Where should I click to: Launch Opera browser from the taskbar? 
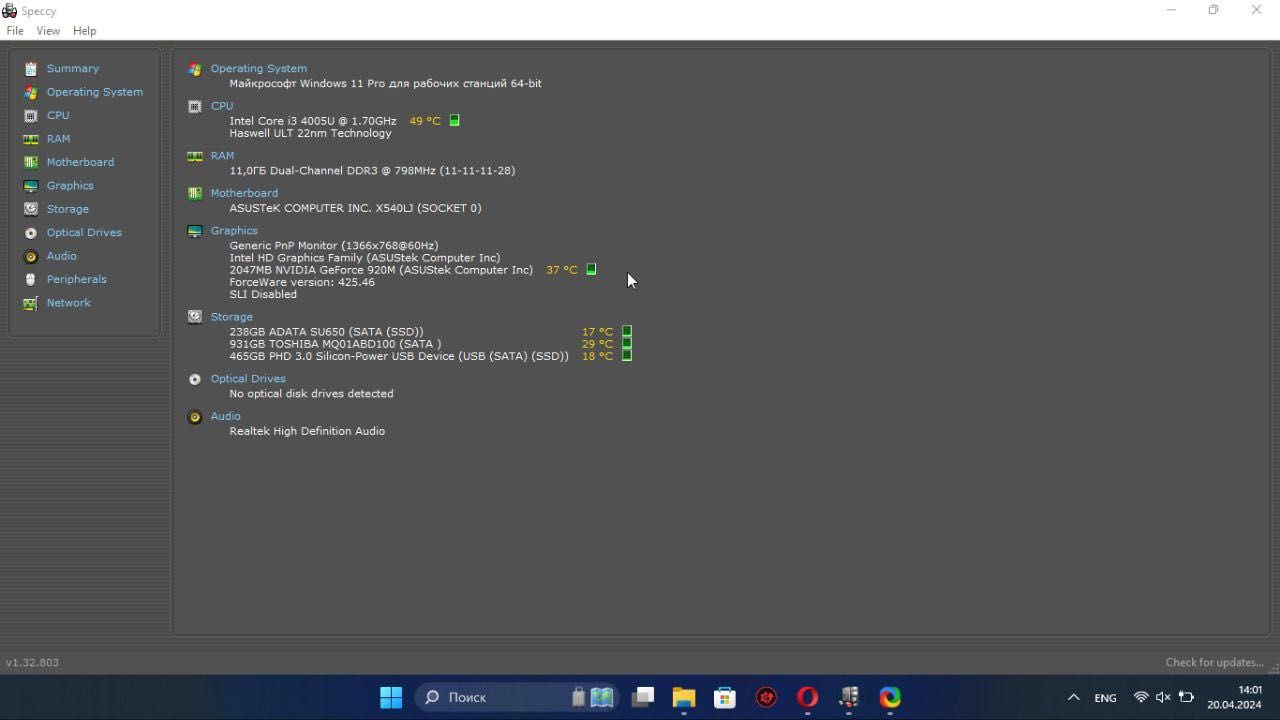[x=807, y=697]
